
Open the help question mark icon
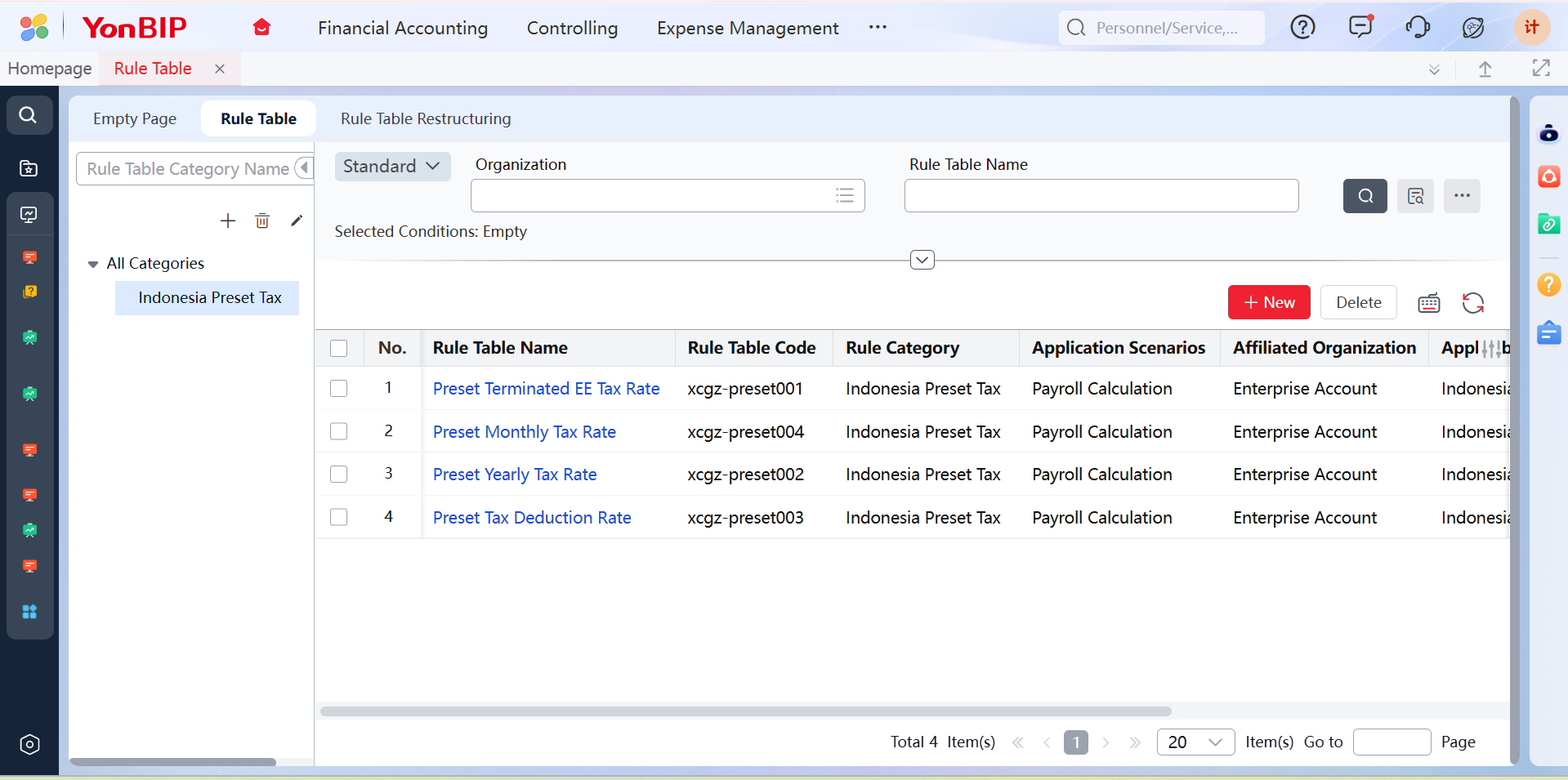tap(1302, 28)
